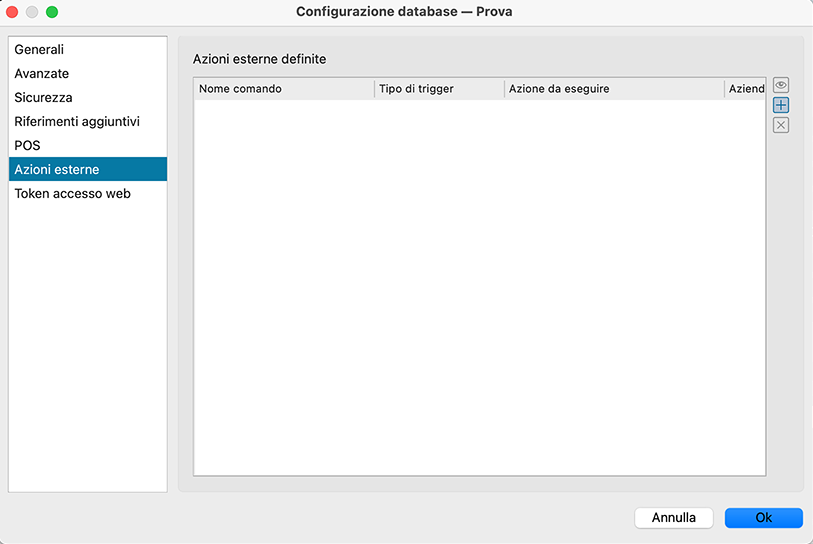The width and height of the screenshot is (813, 544).
Task: Open Riferimenti aggiuntivi in the sidebar
Action: tap(77, 121)
